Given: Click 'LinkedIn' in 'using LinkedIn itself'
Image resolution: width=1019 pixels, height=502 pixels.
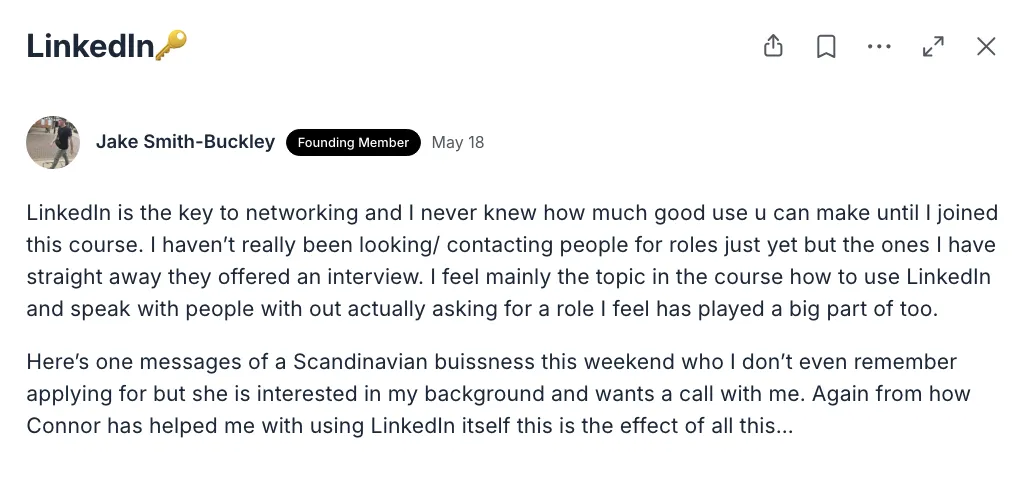Looking at the screenshot, I should [x=413, y=425].
